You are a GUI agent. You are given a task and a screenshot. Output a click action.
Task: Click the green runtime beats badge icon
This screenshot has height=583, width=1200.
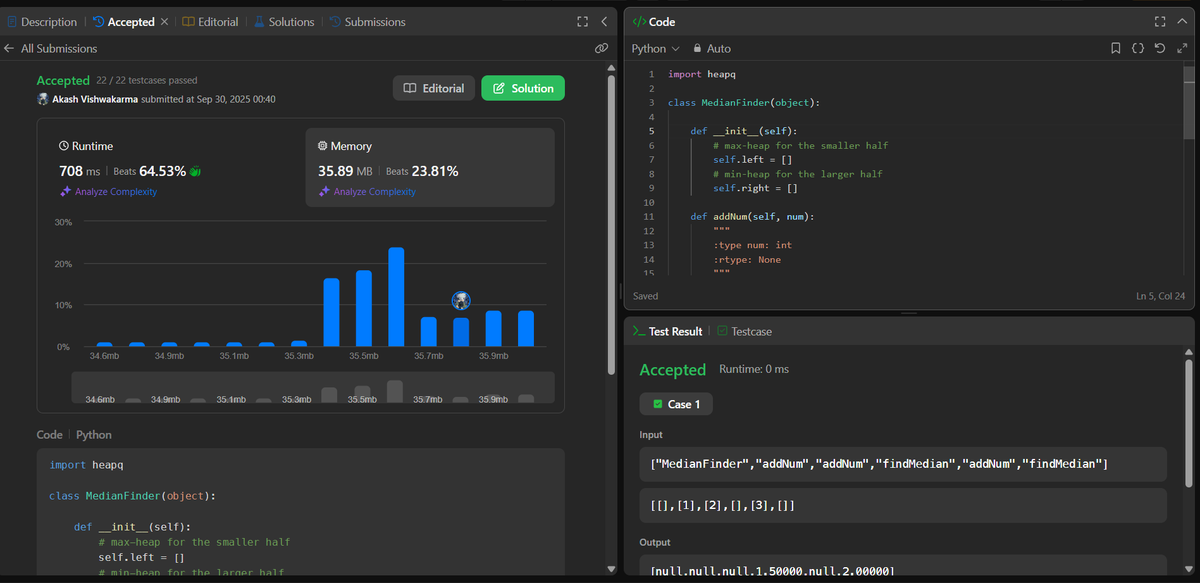coord(196,171)
